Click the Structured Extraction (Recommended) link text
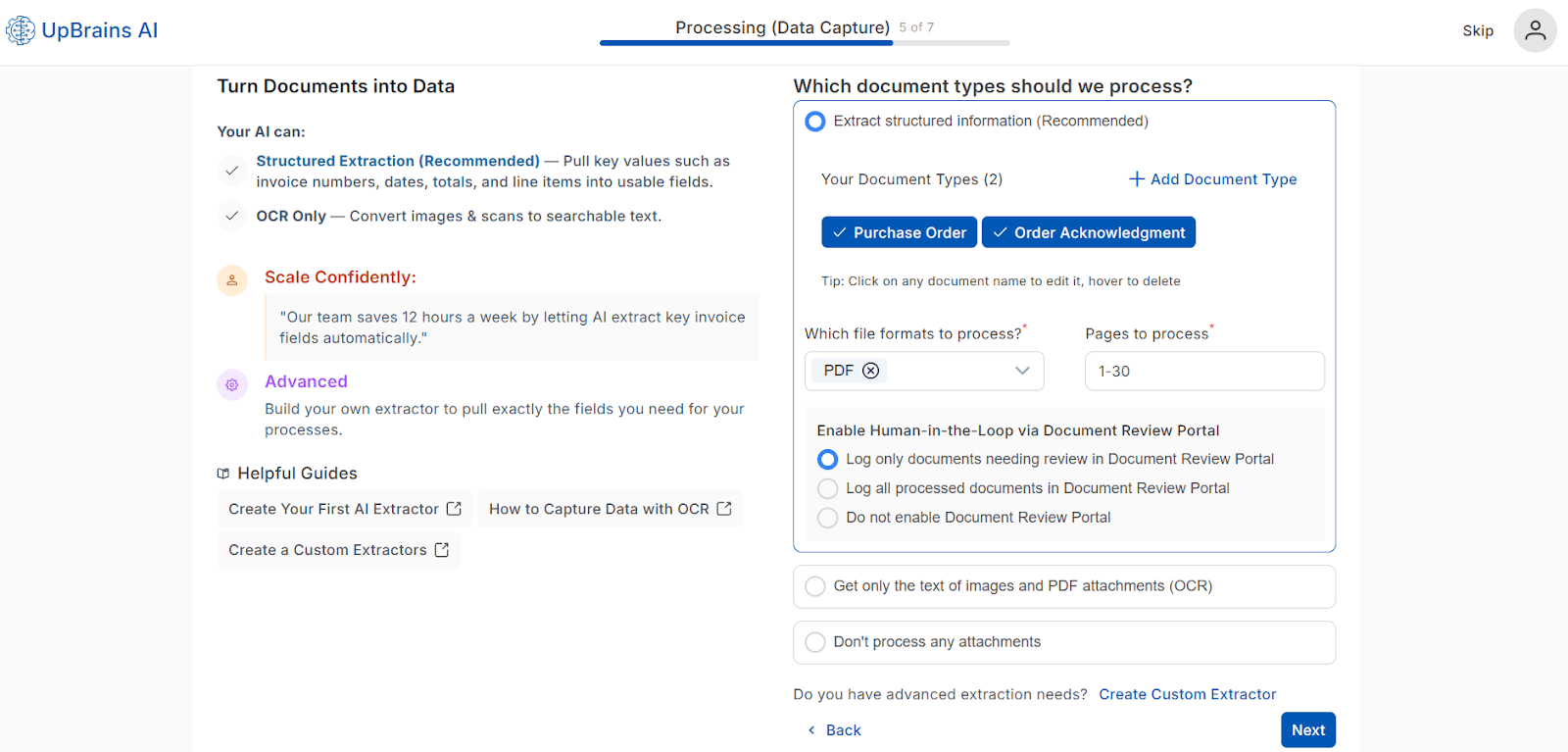 (x=398, y=161)
